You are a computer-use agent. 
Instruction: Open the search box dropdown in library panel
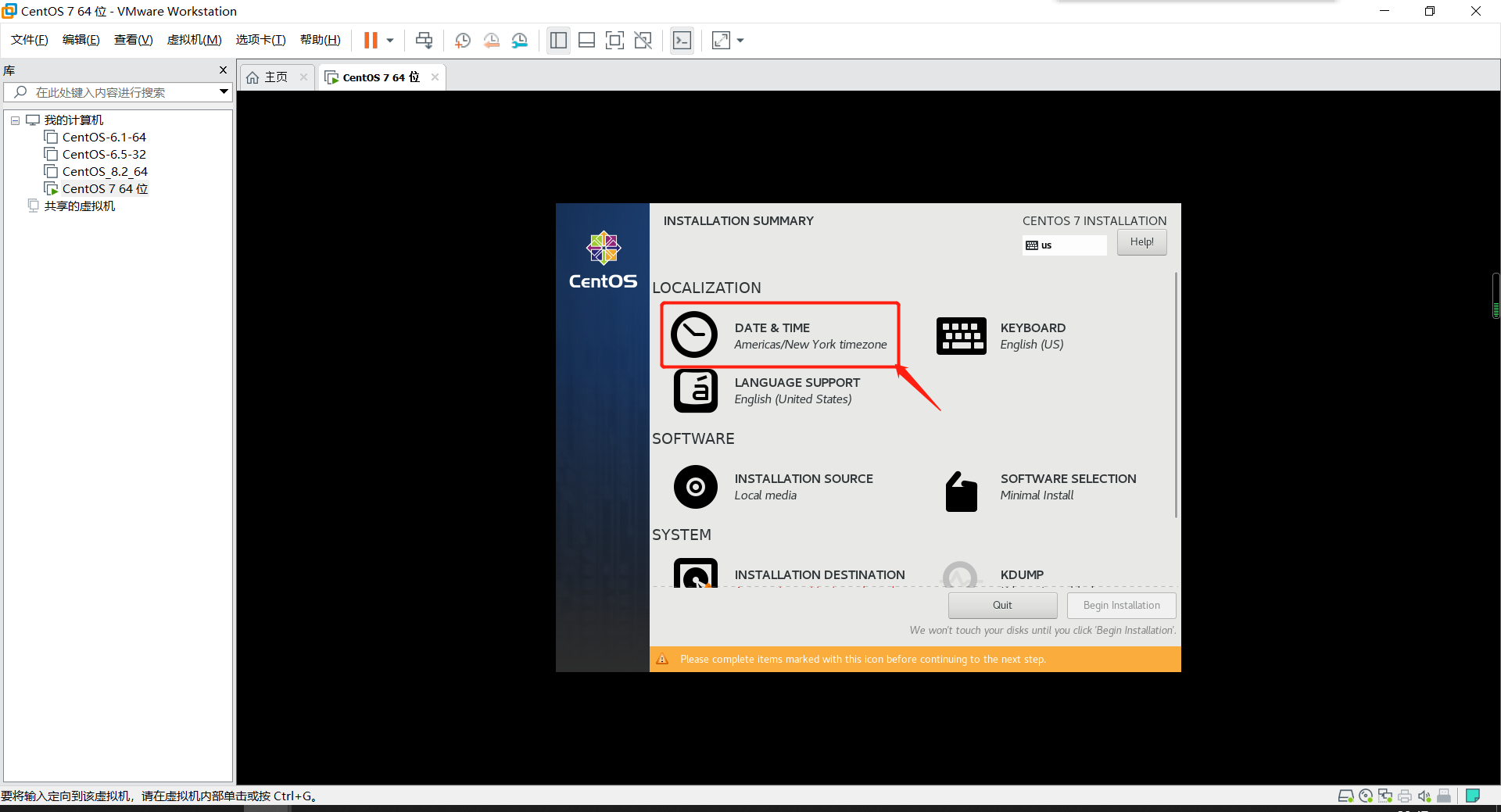pos(224,91)
